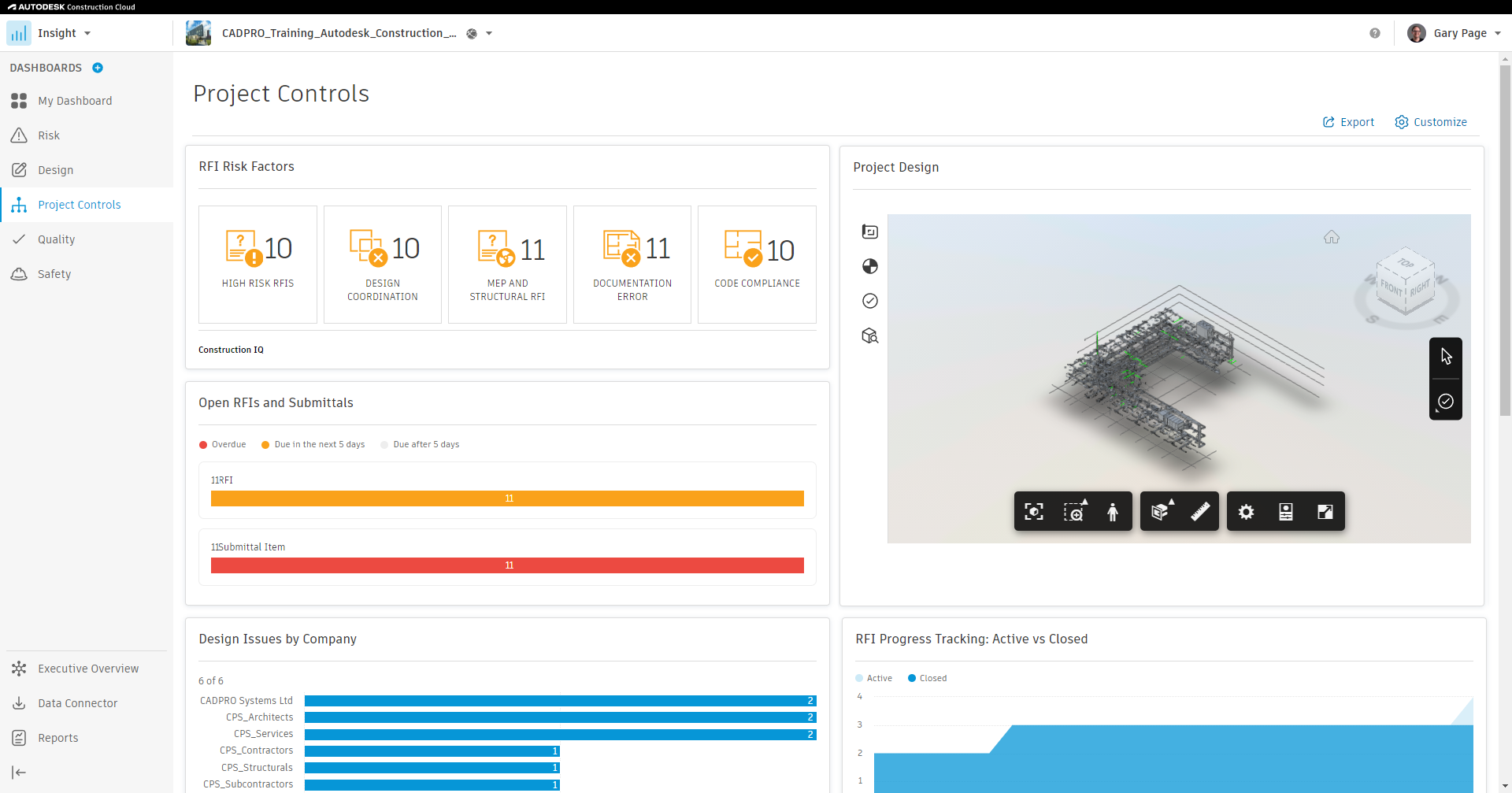Click the CADPRO Systems Ltd bar
The height and width of the screenshot is (793, 1512).
pyautogui.click(x=561, y=701)
